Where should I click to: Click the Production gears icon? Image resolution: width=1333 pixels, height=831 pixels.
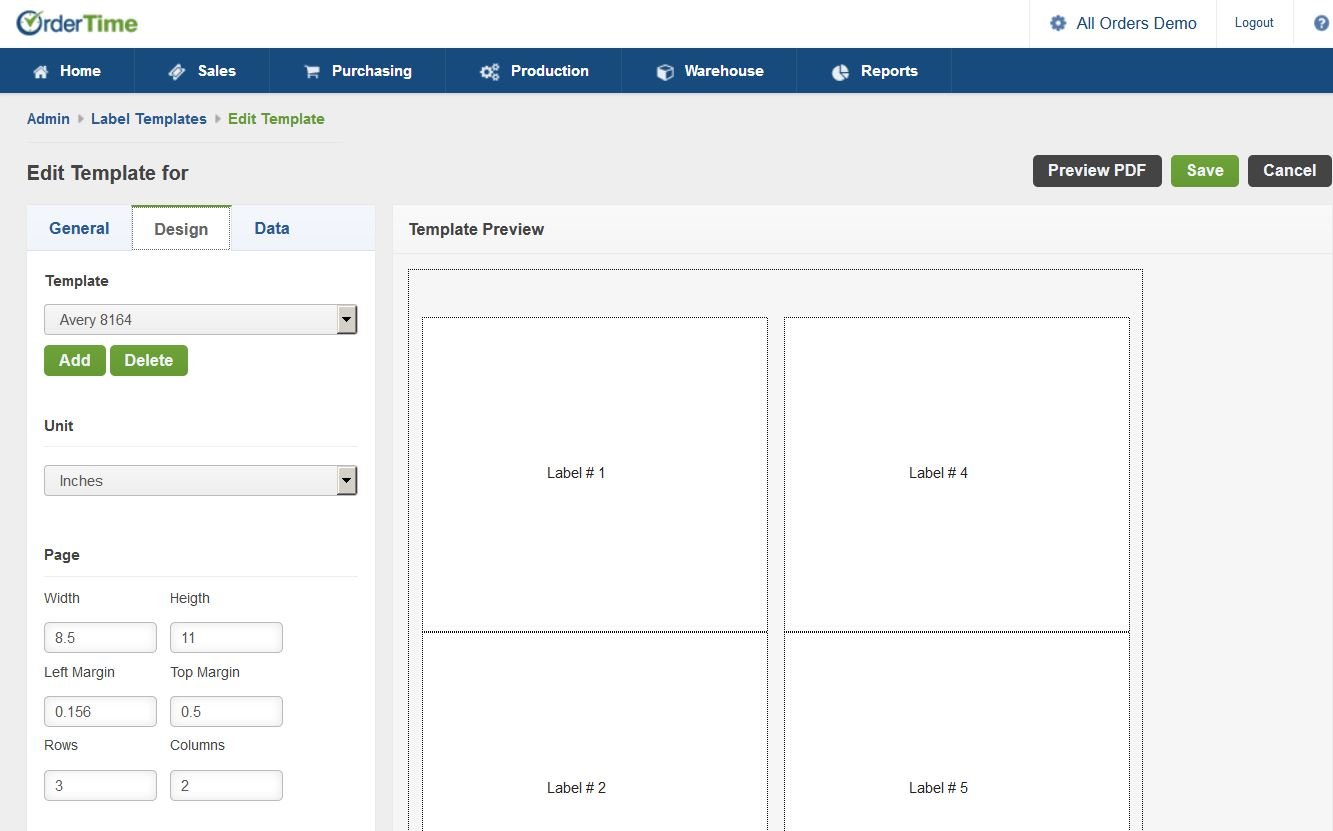[x=489, y=72]
